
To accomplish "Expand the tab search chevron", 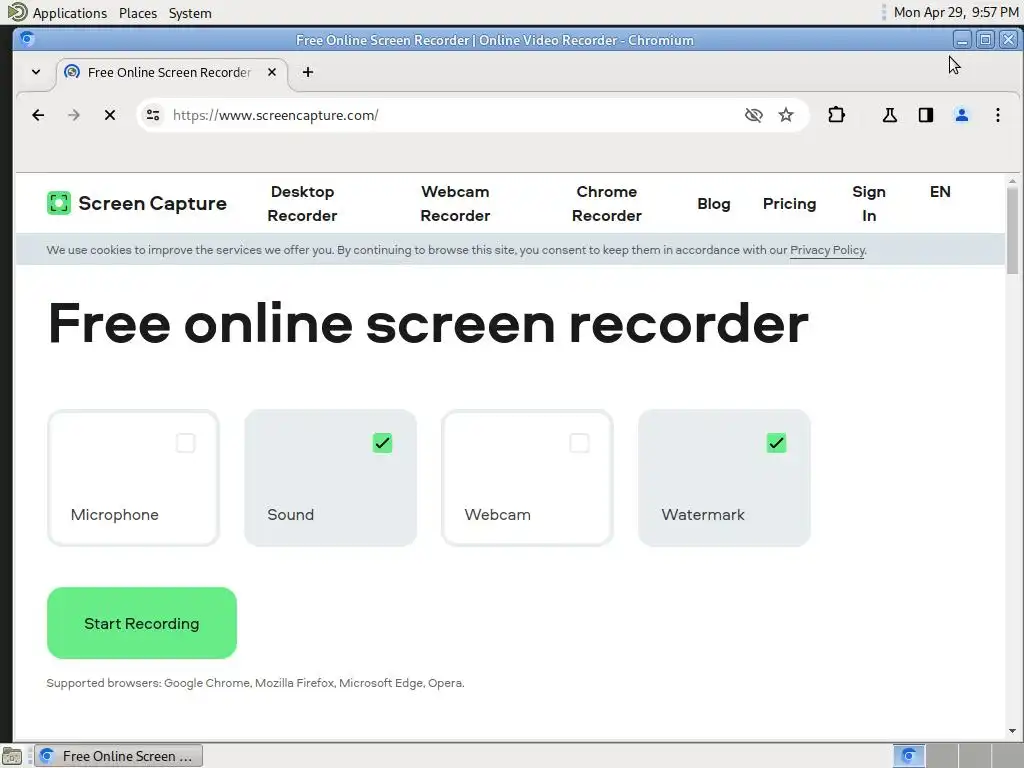I will (x=36, y=72).
